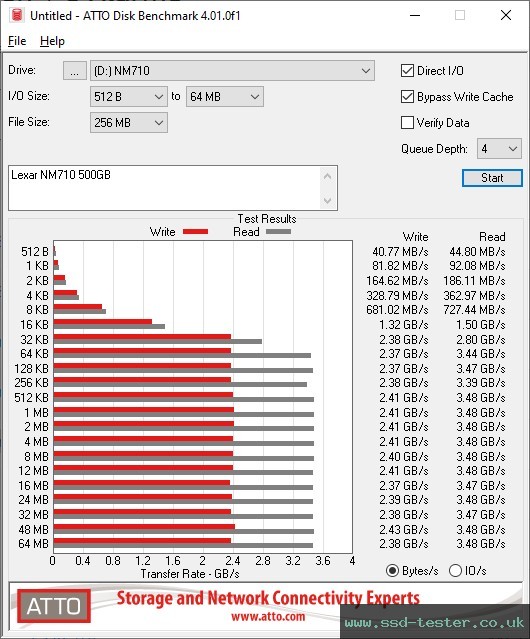The height and width of the screenshot is (639, 530).
Task: Click the 48 MB write value 2.43 GB/s
Action: 404,530
